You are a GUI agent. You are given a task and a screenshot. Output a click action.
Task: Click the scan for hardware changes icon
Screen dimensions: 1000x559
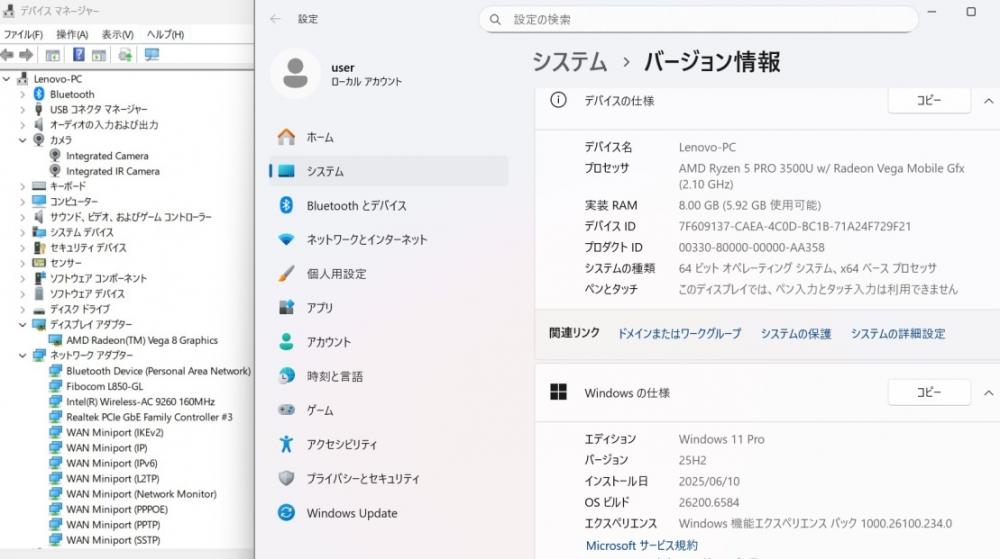(x=151, y=55)
